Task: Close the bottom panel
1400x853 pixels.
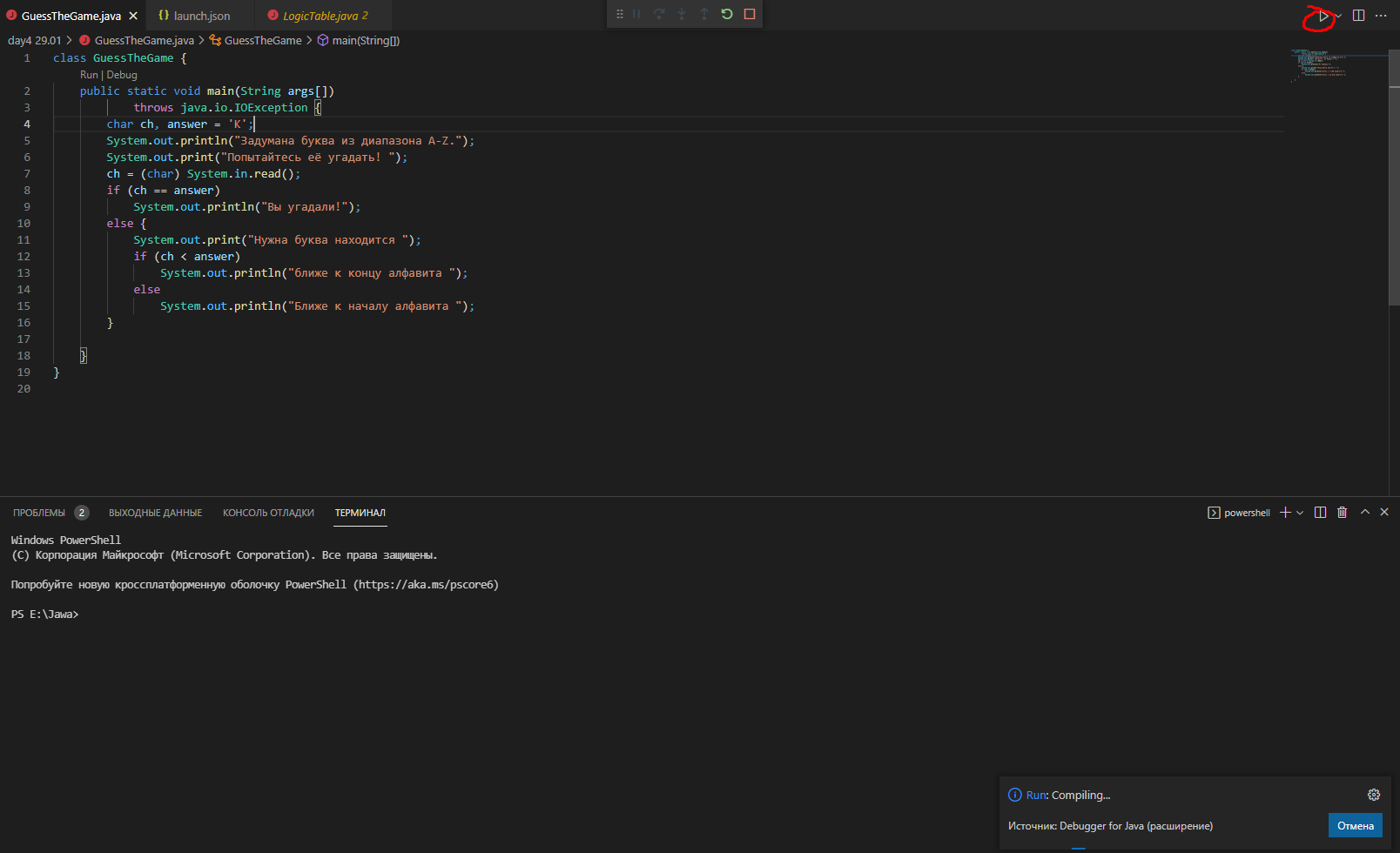Action: pyautogui.click(x=1384, y=513)
